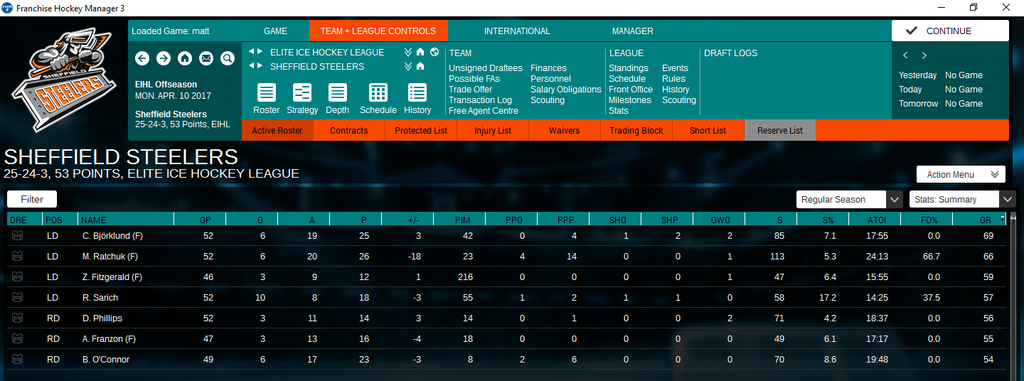Open league Standings link
This screenshot has height=381, width=1024.
[x=628, y=68]
